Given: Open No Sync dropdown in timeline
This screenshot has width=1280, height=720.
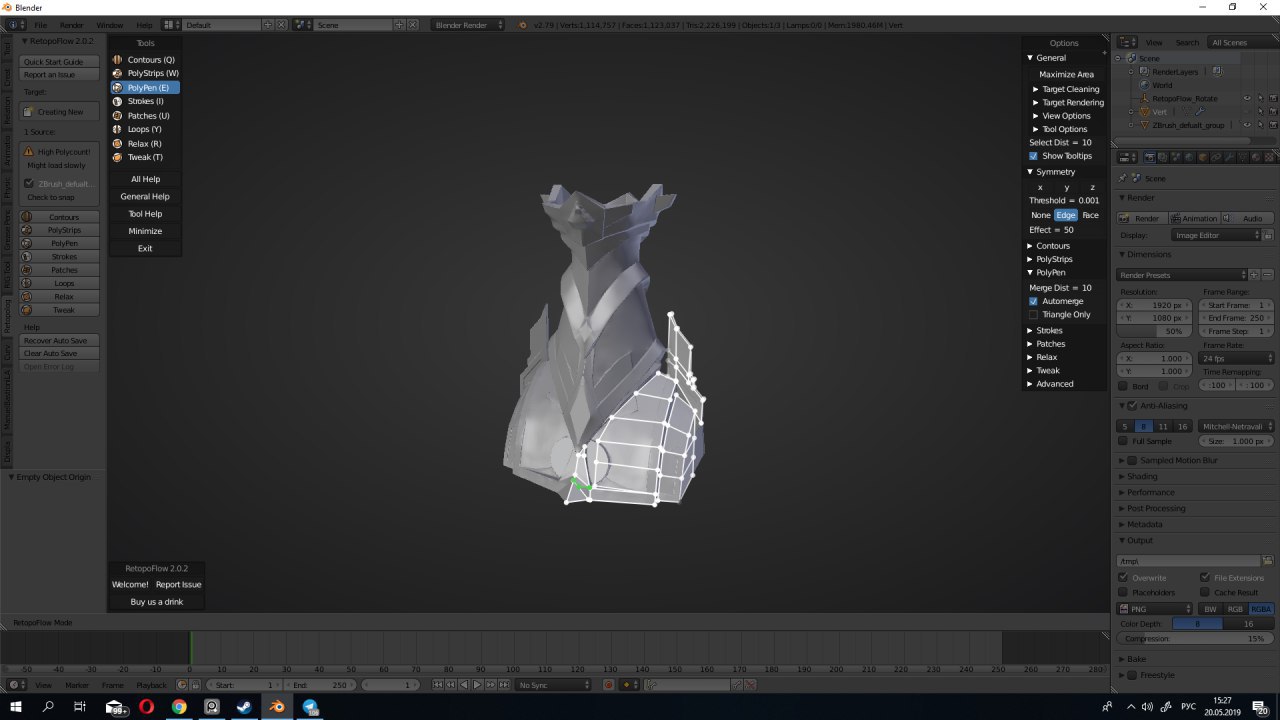Looking at the screenshot, I should [554, 685].
